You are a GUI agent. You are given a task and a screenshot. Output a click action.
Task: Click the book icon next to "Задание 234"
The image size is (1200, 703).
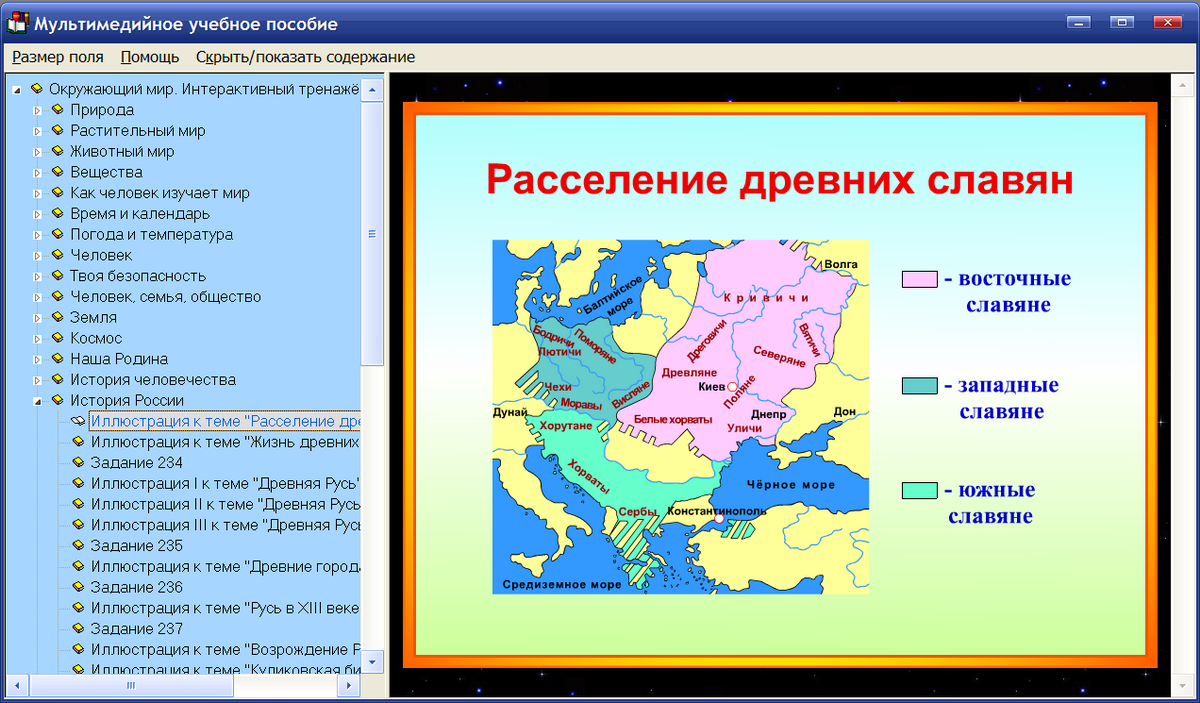coord(77,462)
